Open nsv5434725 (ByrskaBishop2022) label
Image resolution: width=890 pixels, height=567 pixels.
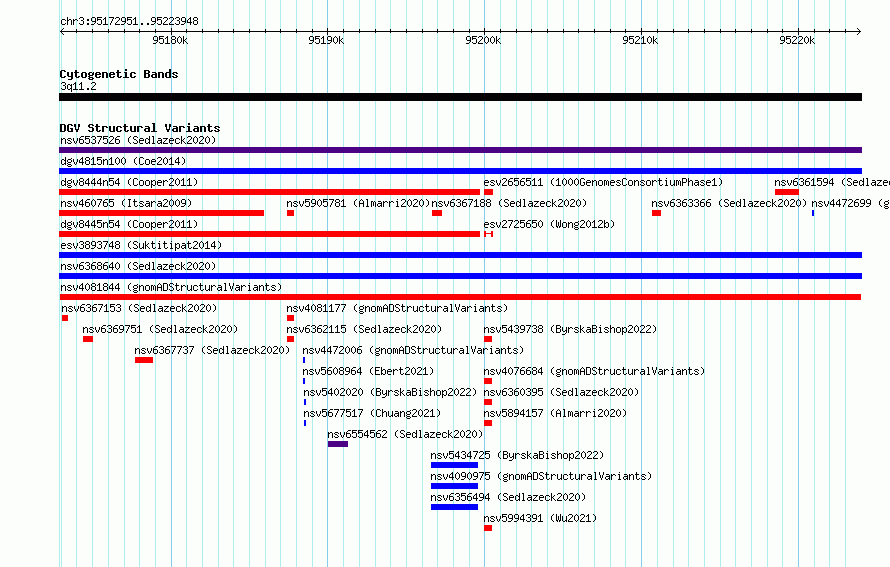coord(517,455)
